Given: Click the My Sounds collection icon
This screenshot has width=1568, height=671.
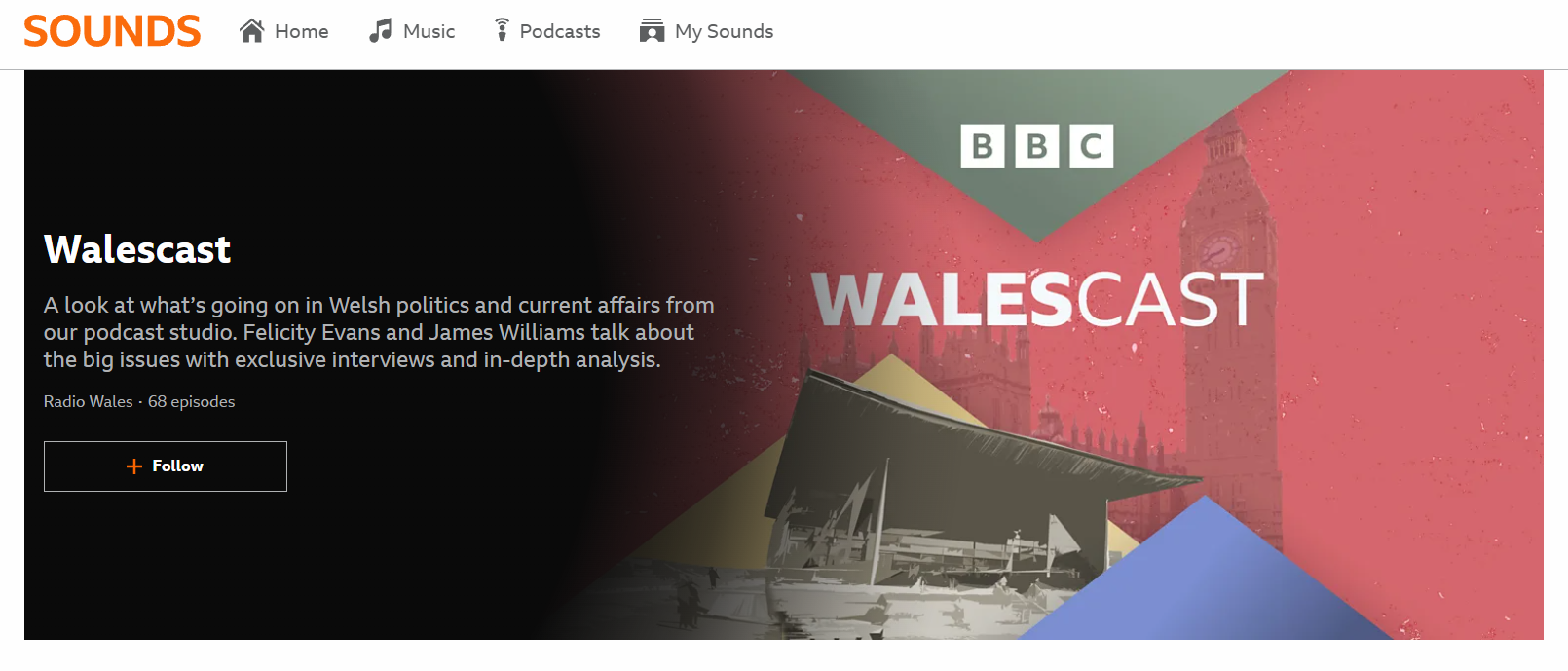Looking at the screenshot, I should [x=652, y=31].
